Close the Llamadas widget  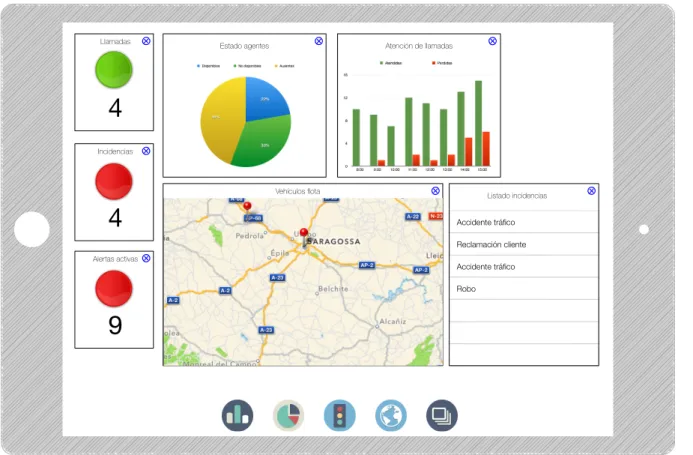(146, 41)
